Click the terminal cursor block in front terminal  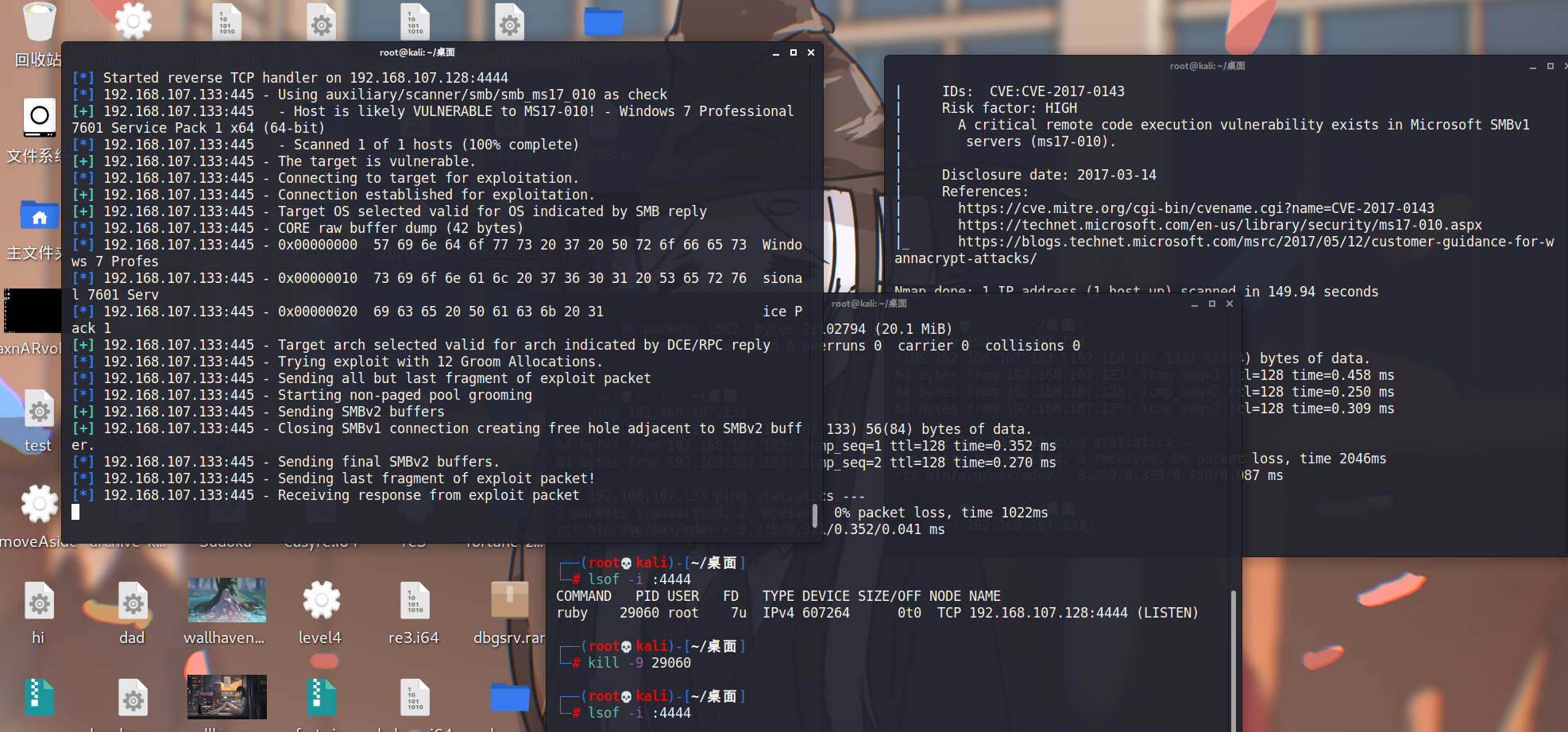(75, 512)
